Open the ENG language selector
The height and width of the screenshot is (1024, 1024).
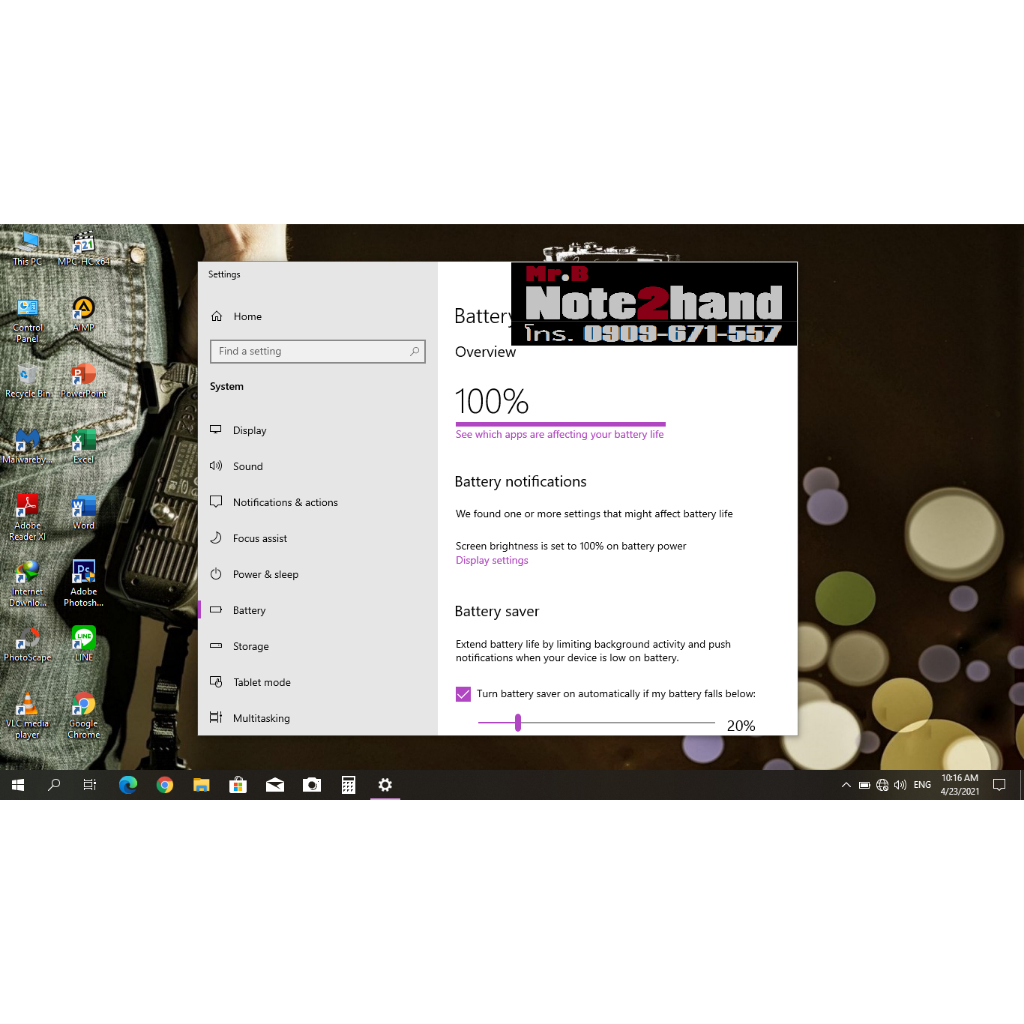(x=922, y=785)
